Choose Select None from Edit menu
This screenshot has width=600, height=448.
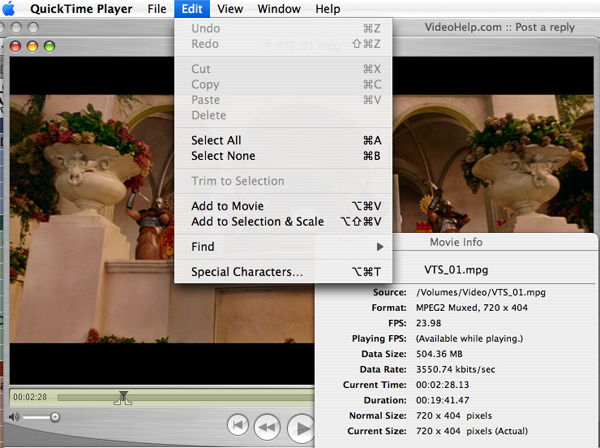coord(283,156)
